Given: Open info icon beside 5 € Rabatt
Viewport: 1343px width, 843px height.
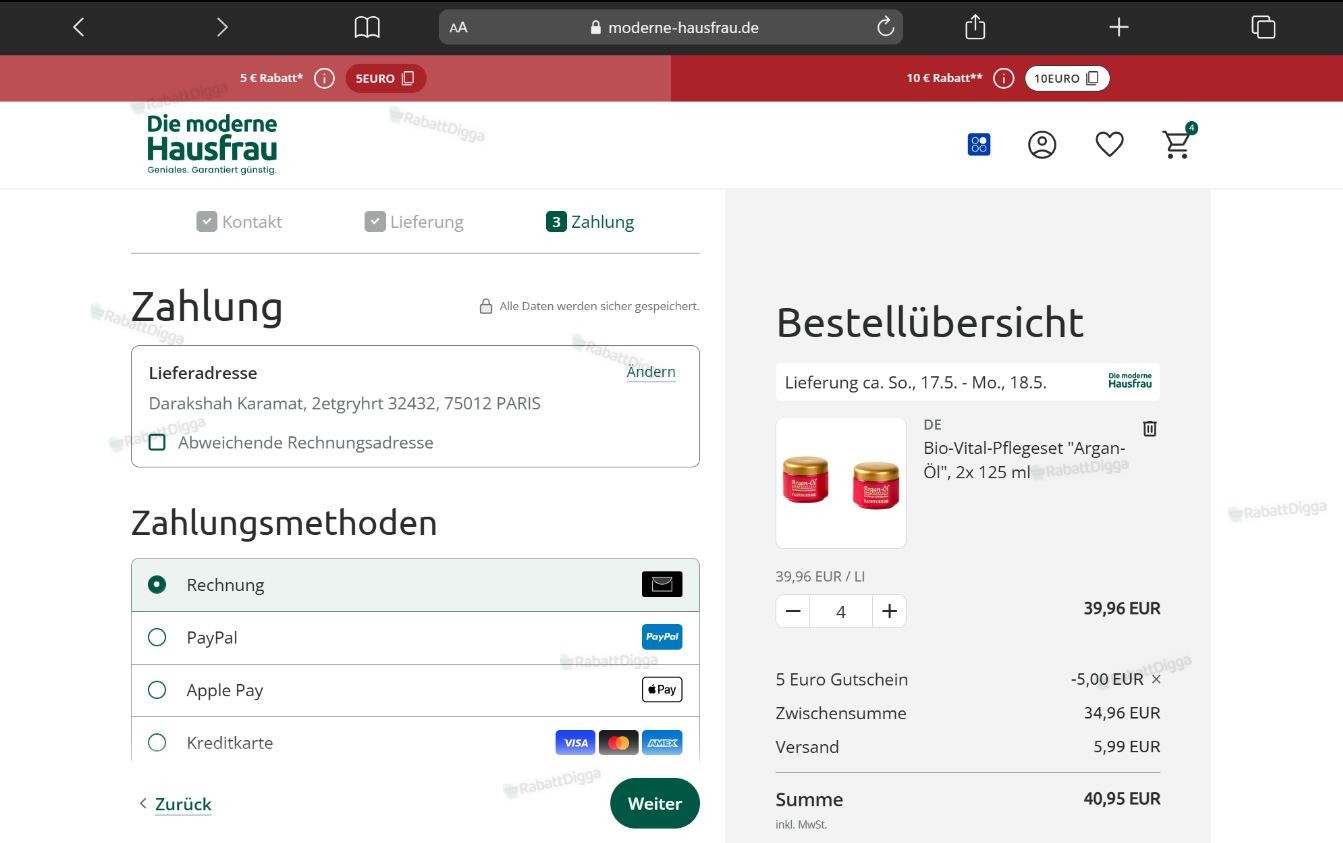Looking at the screenshot, I should (x=324, y=78).
